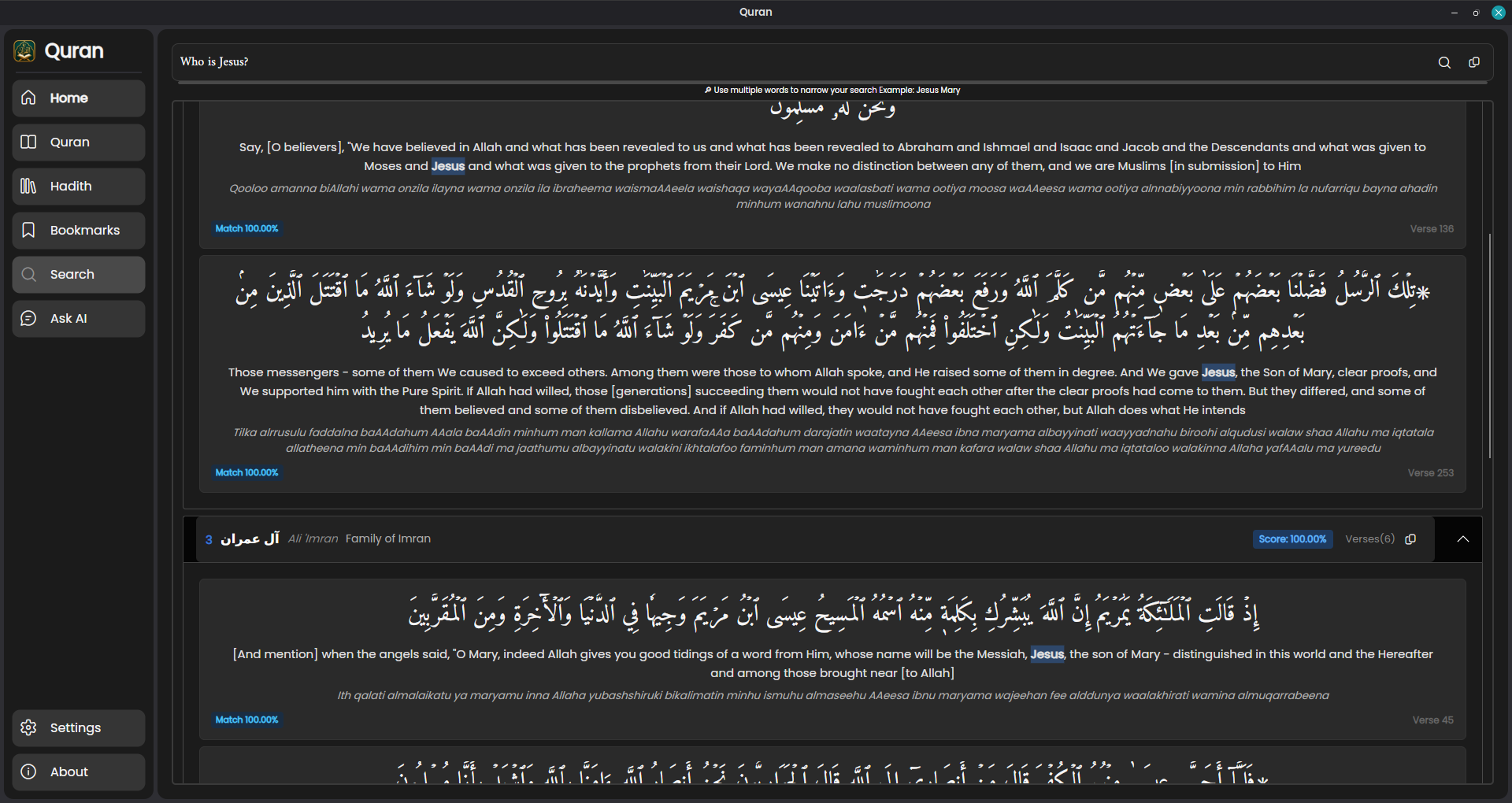The width and height of the screenshot is (1512, 803).
Task: Collapse the Ali 'Imran surah section
Action: (x=1463, y=539)
